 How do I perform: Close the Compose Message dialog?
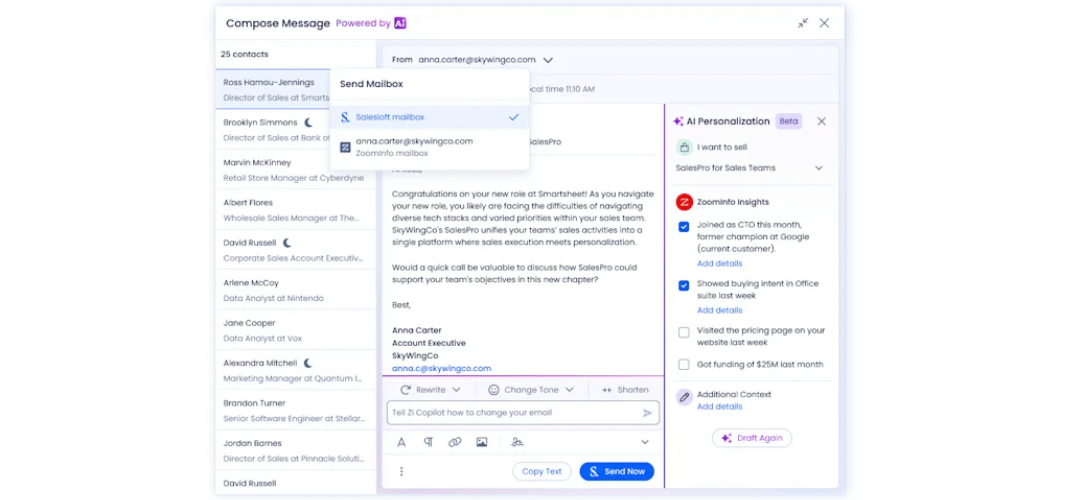(x=824, y=23)
